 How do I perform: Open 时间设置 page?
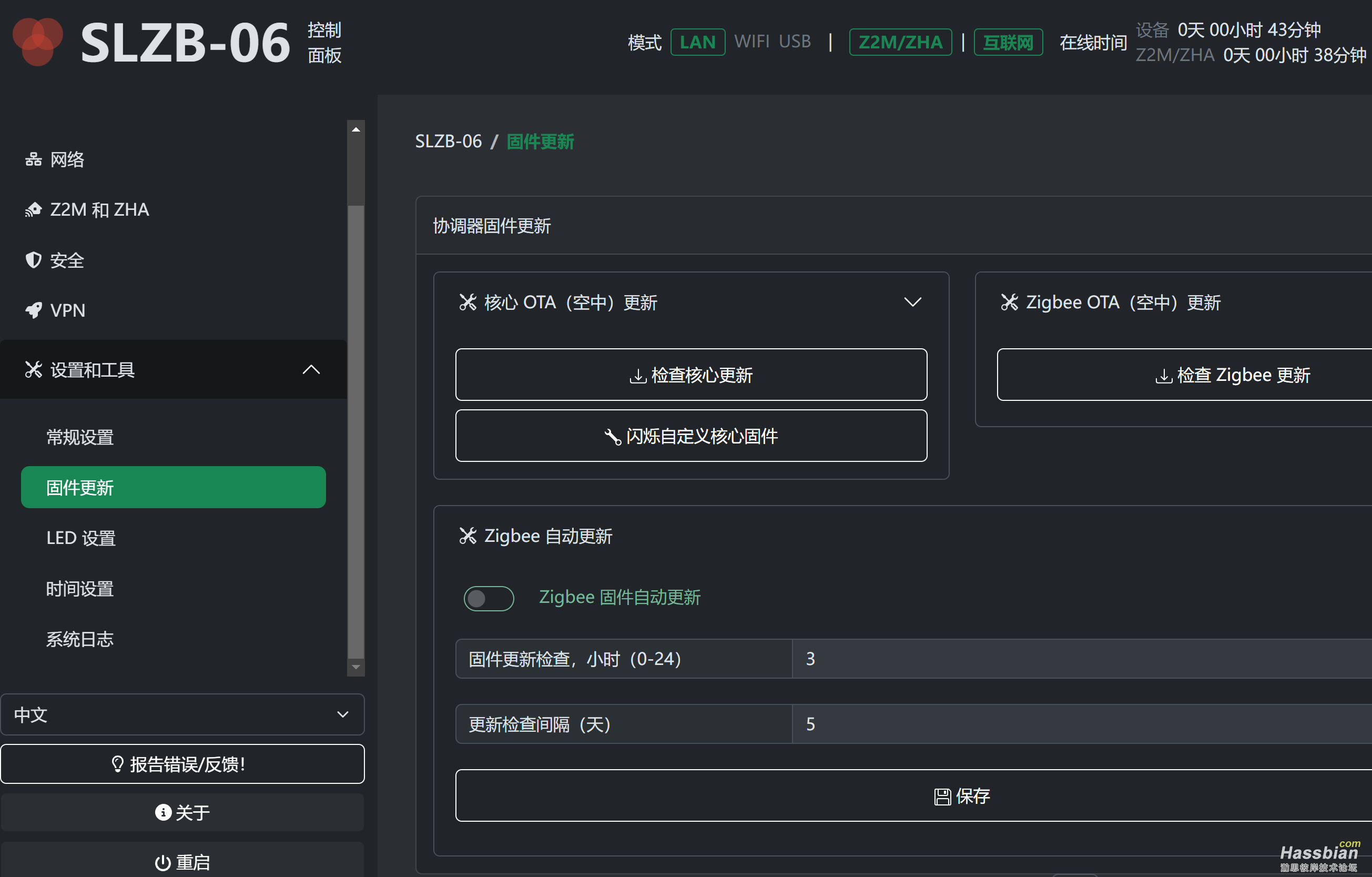(80, 589)
